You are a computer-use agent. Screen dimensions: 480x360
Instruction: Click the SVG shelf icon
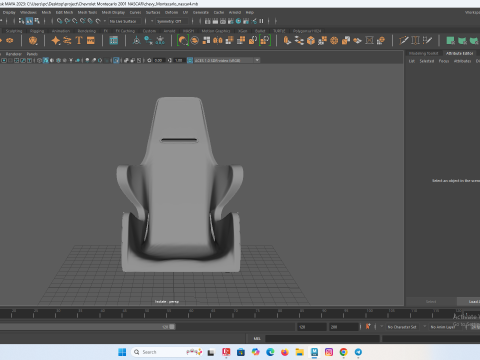point(91,41)
